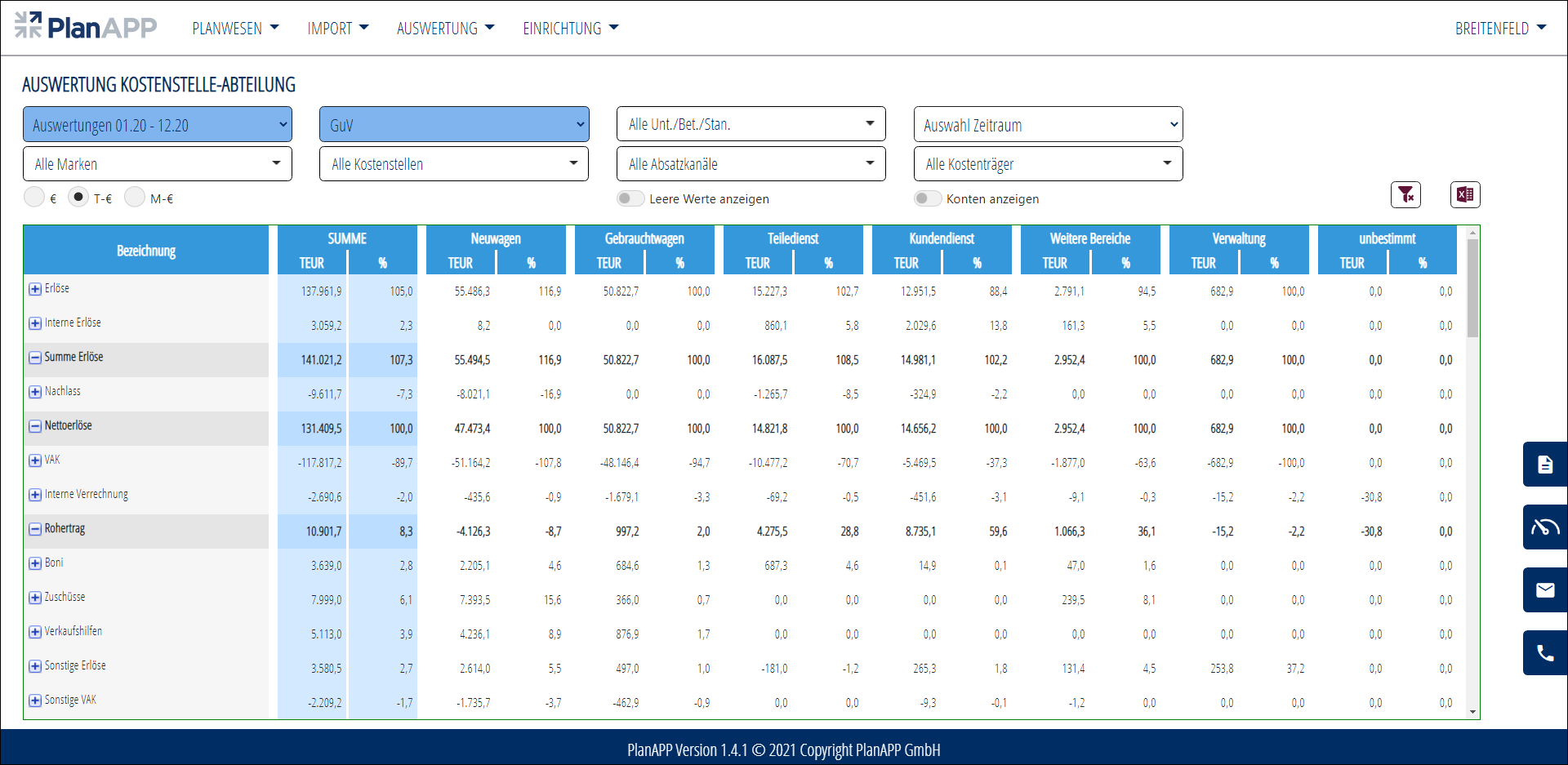Click the clear filter funnel icon
Viewport: 1568px width, 765px height.
coord(1405,194)
